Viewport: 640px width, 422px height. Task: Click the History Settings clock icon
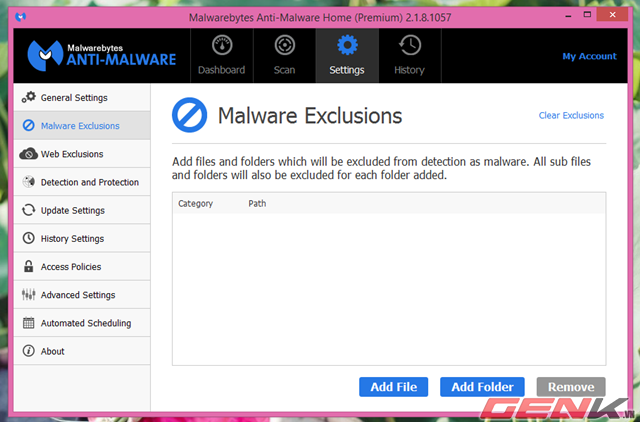click(x=29, y=238)
